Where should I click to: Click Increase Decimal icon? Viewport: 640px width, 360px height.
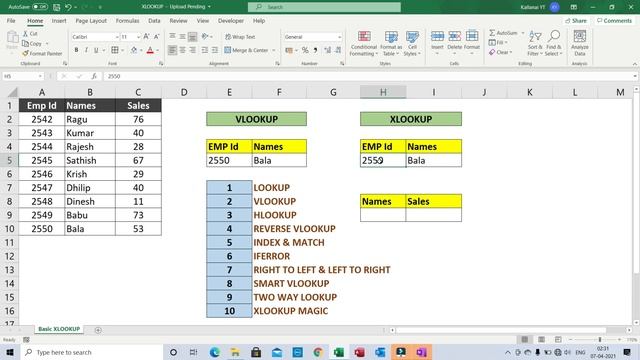tap(327, 50)
